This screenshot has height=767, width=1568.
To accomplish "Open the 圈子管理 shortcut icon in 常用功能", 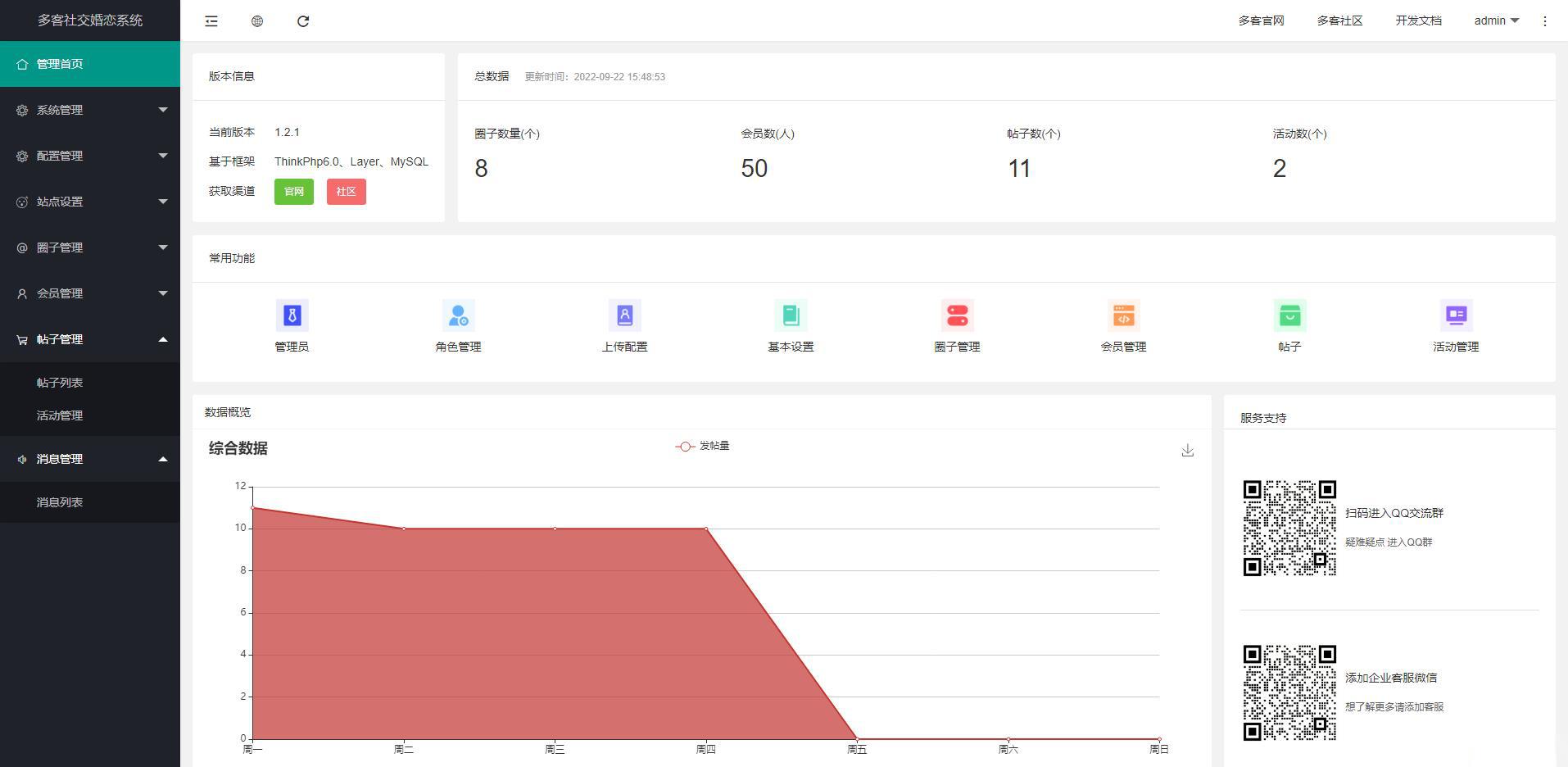I will point(957,315).
